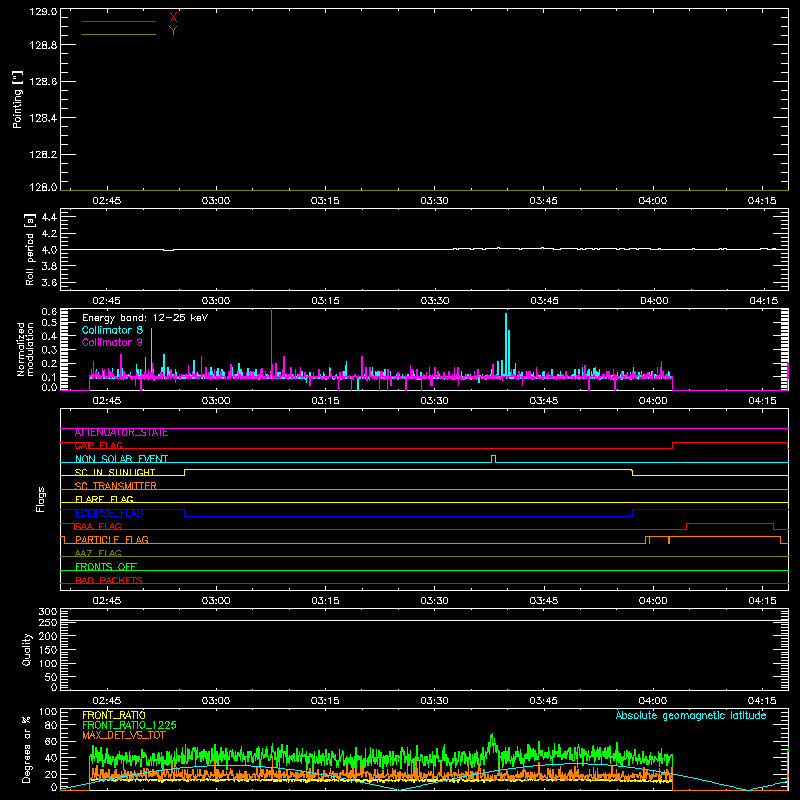
Task: Click the Absolute geomagnetic latitude label
Action: [x=691, y=715]
